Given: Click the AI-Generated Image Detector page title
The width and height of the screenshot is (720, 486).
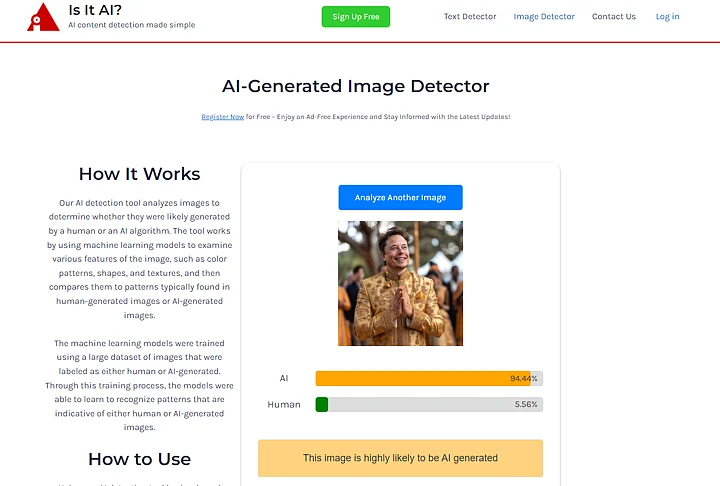Looking at the screenshot, I should point(355,87).
